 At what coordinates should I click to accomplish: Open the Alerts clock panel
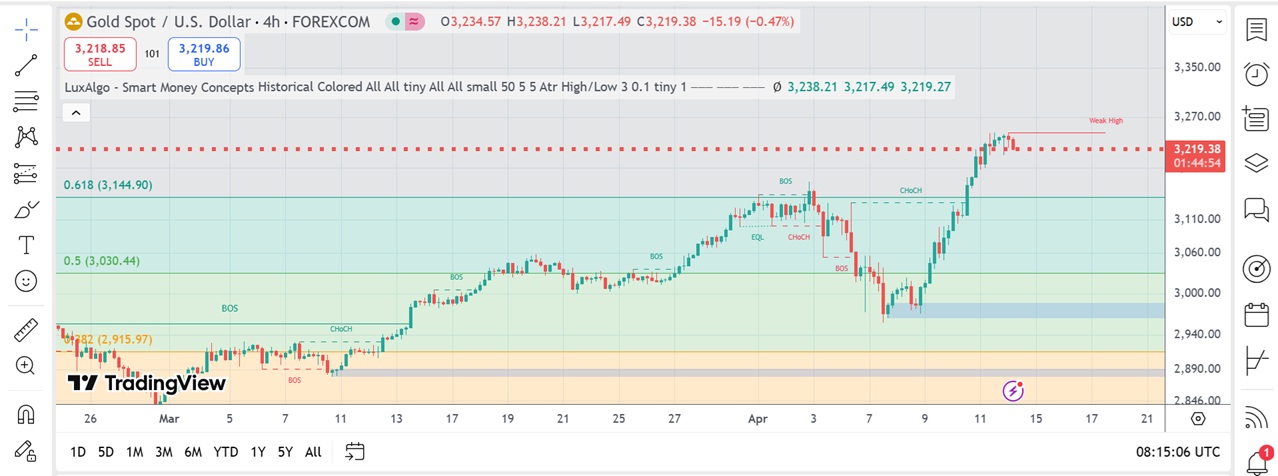click(x=1255, y=73)
